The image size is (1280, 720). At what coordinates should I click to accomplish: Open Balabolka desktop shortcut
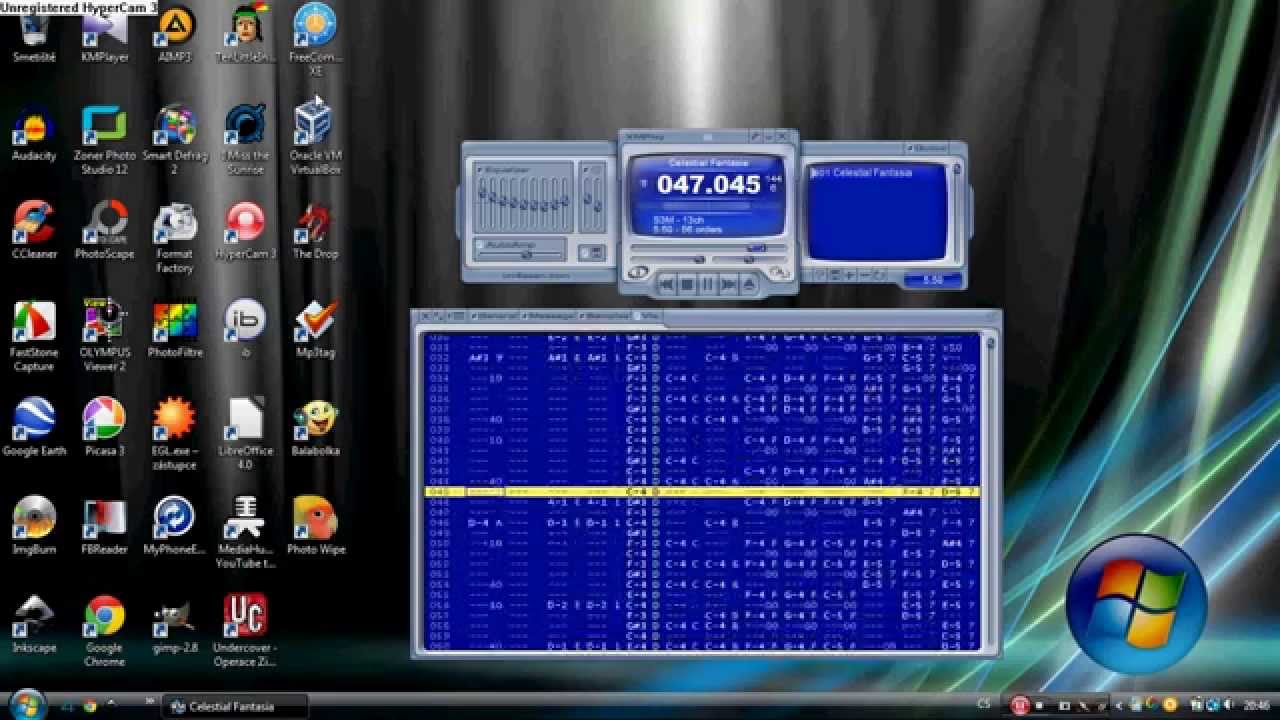315,428
